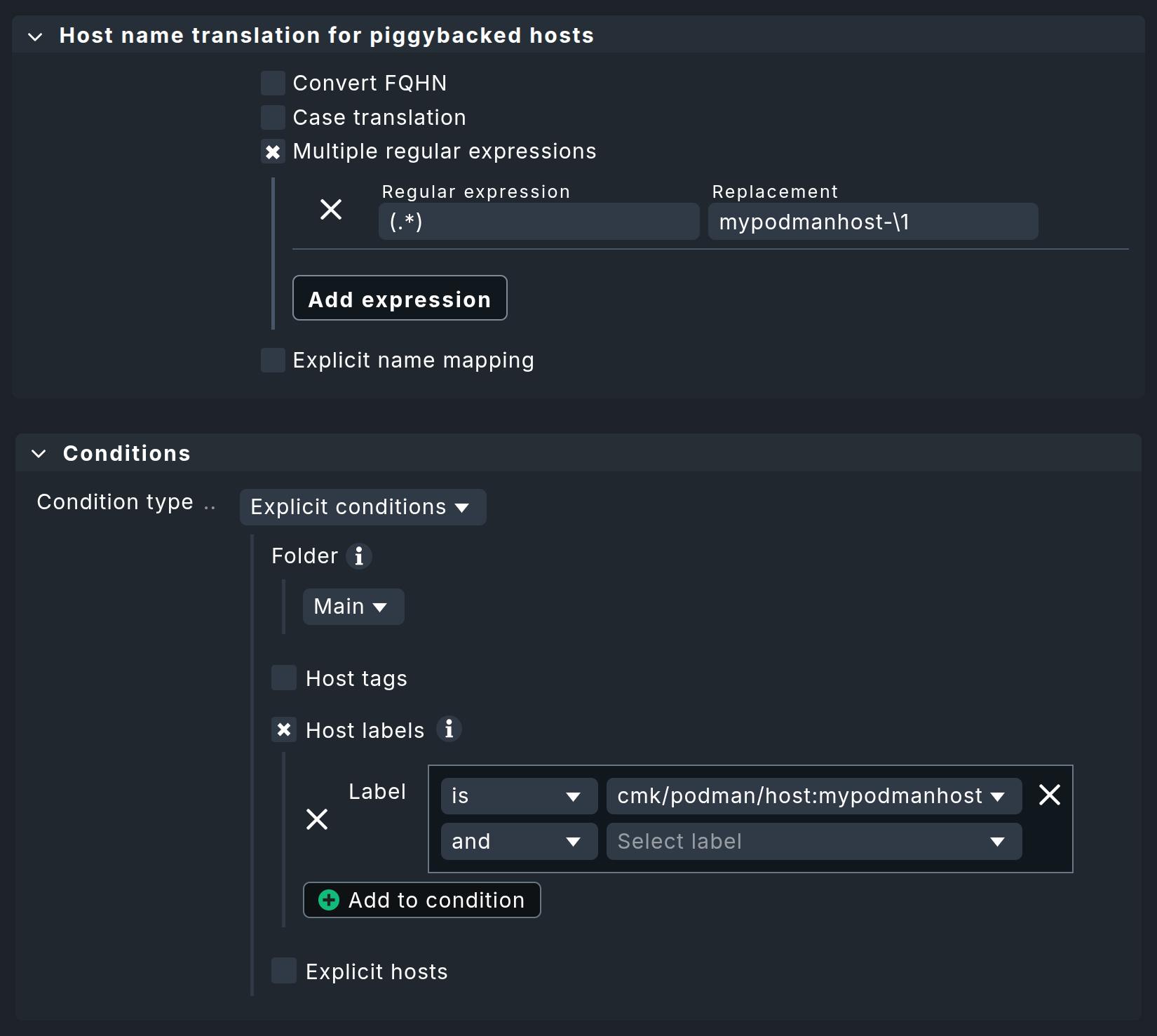Image resolution: width=1157 pixels, height=1036 pixels.
Task: Enable Explicit name mapping checkbox
Action: (x=273, y=360)
